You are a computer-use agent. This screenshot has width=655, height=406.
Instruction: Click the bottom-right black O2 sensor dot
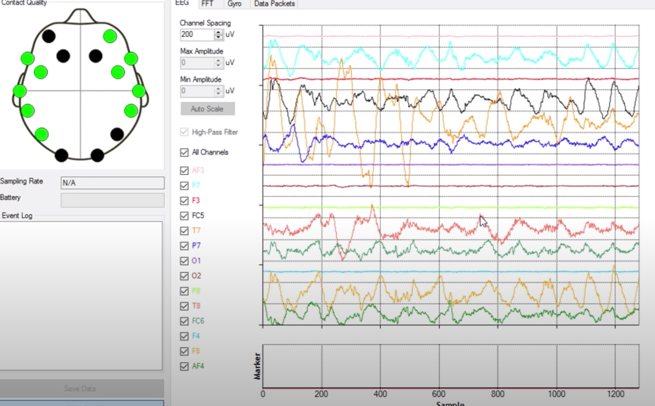tap(97, 155)
